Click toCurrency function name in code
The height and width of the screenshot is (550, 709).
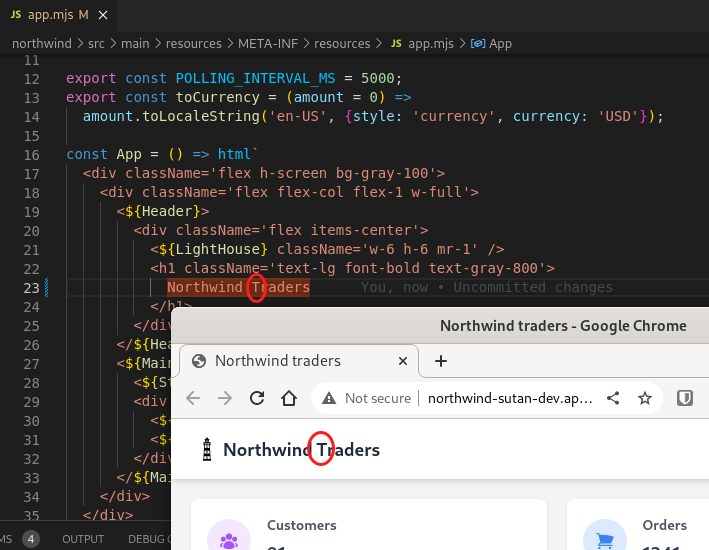(x=217, y=97)
